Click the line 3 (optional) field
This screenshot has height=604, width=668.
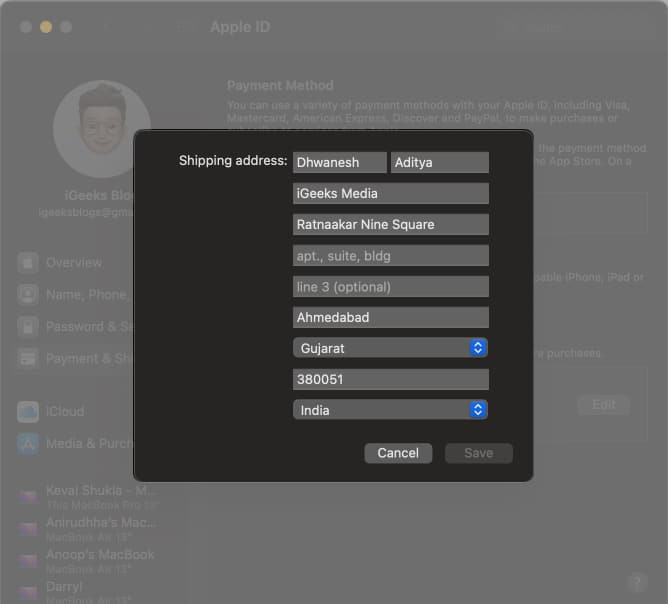point(391,287)
